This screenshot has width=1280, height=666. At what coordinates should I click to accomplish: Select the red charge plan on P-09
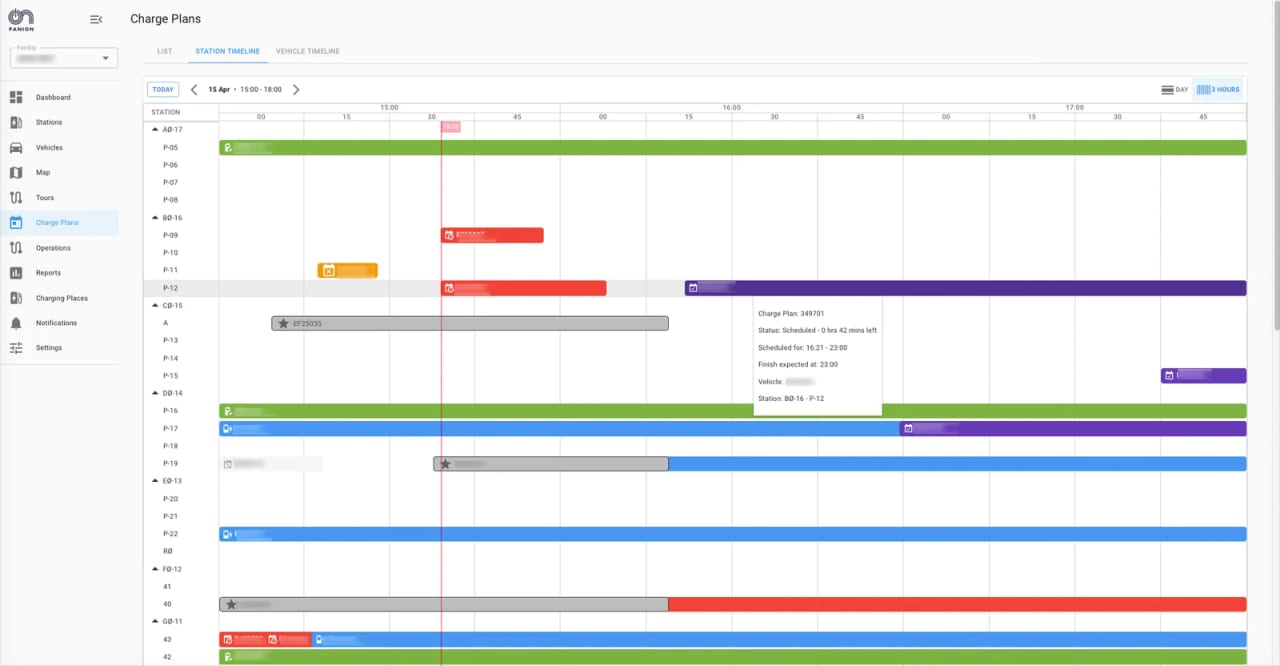(492, 235)
